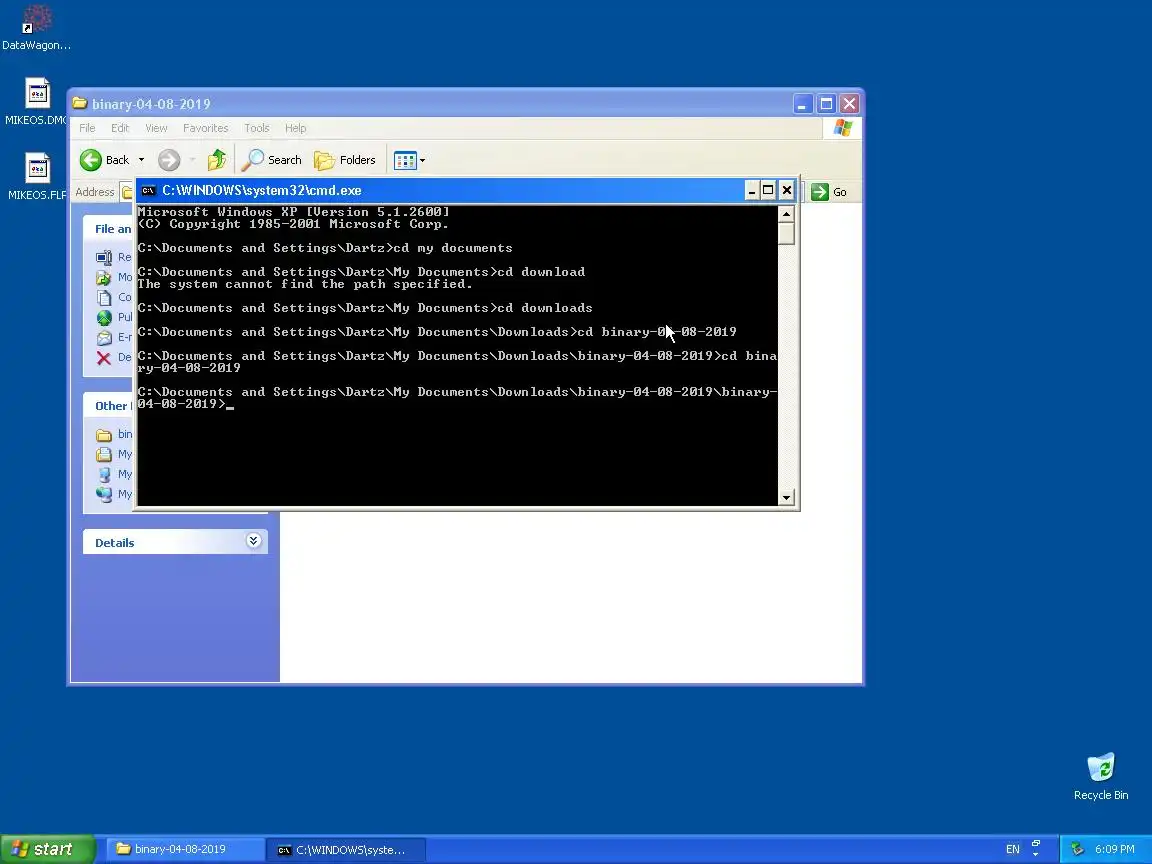Screen dimensions: 1152x864
Task: Click the 6:09 PM taskbar clock
Action: (x=1115, y=849)
